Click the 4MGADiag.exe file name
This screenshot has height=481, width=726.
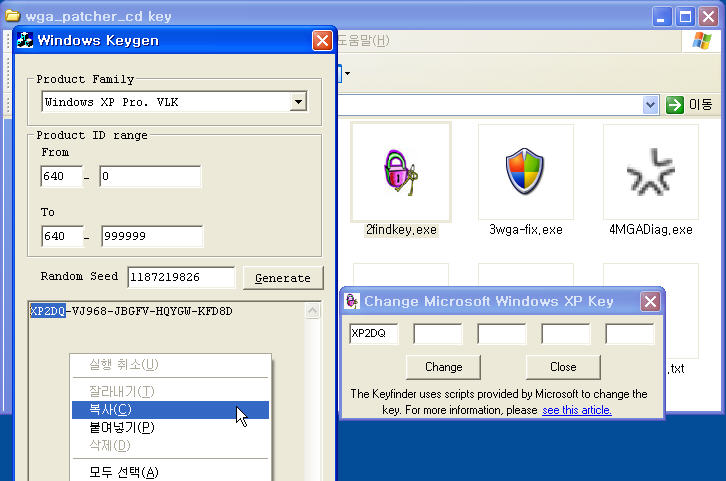[x=651, y=230]
